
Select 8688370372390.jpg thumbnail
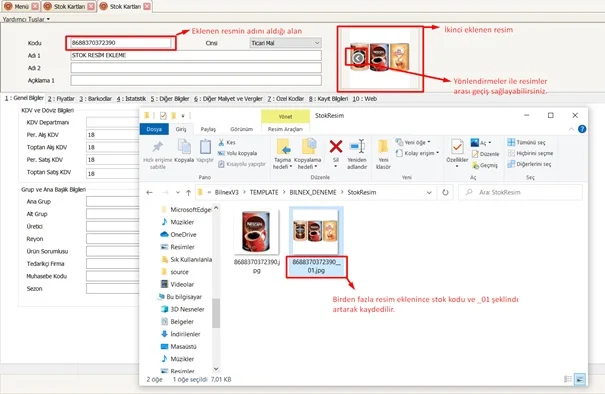(257, 232)
